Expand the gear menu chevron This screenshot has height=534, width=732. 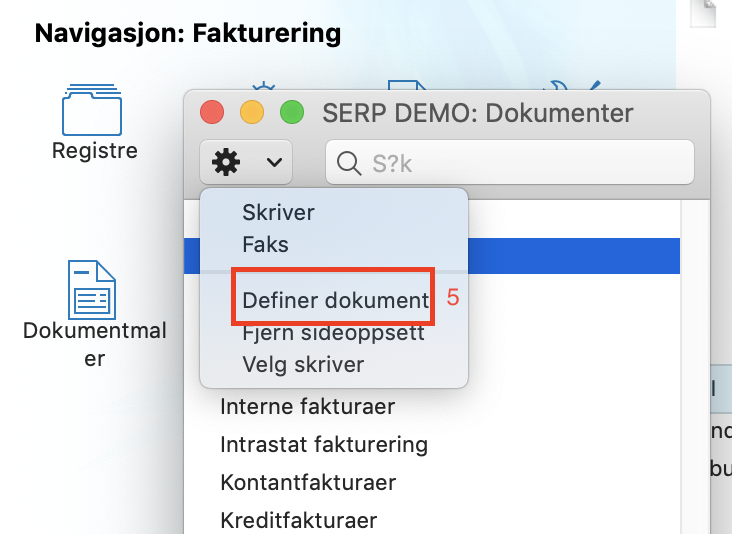click(274, 162)
